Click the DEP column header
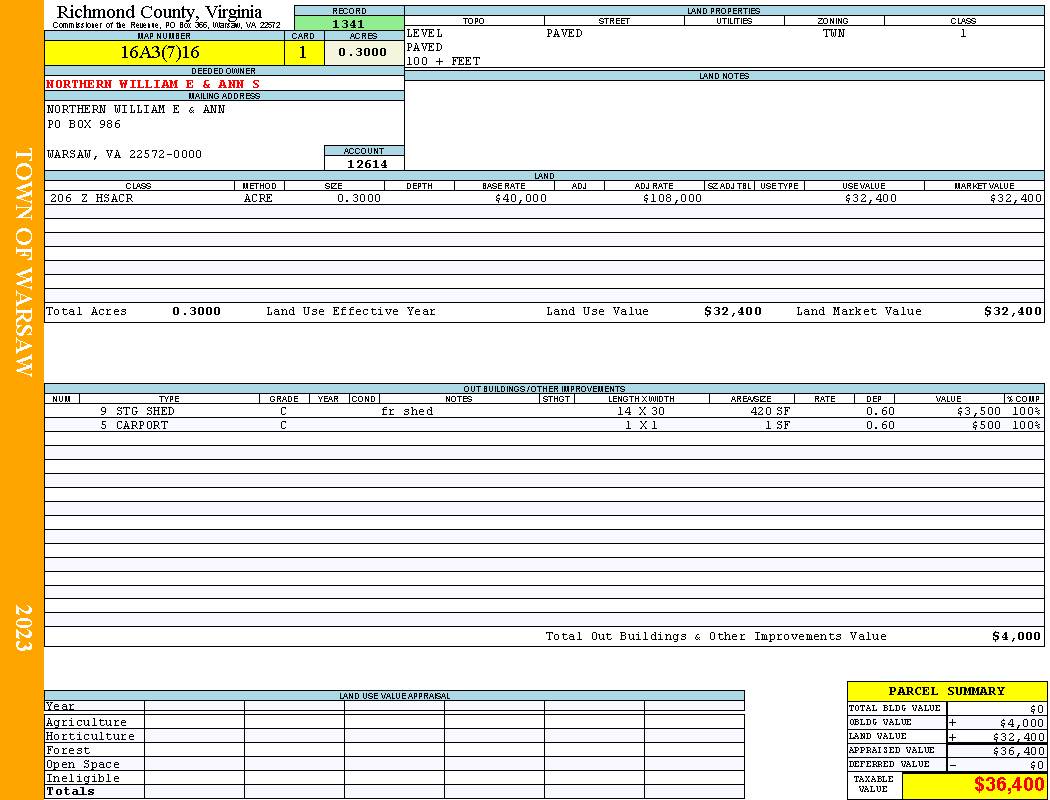The image size is (1050, 800). pos(874,399)
